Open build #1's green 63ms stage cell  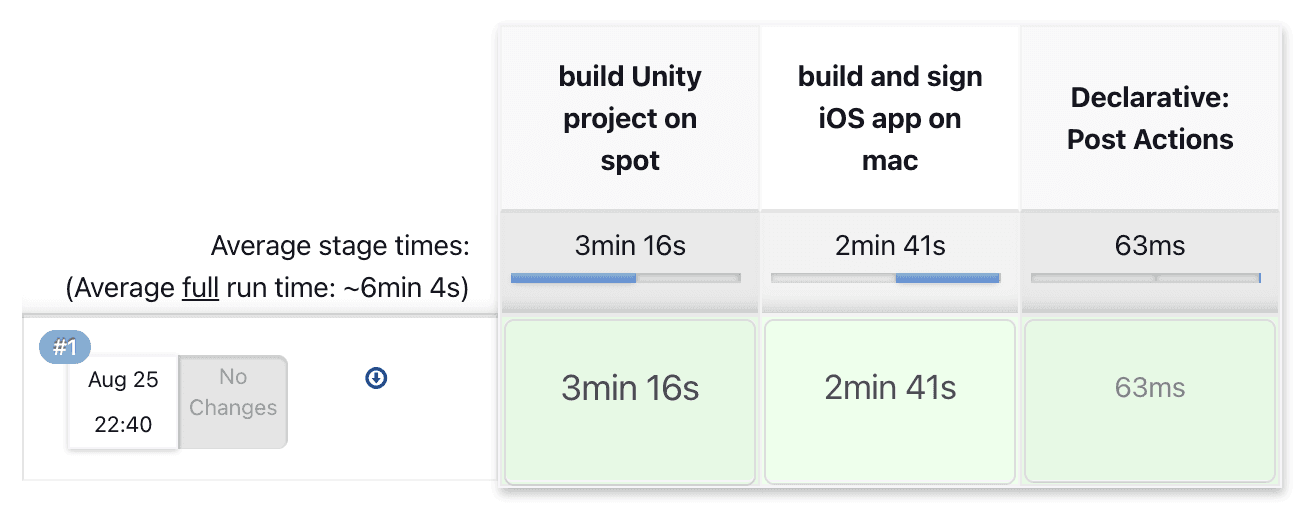coord(1150,401)
